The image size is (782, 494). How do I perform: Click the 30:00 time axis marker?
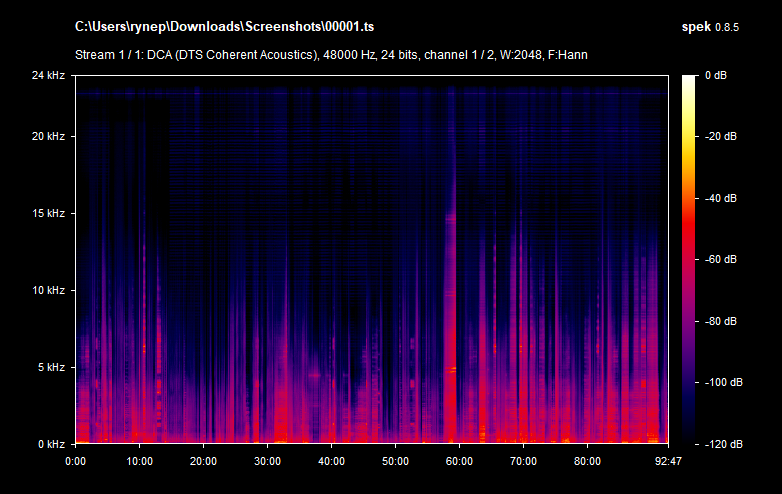pos(267,461)
